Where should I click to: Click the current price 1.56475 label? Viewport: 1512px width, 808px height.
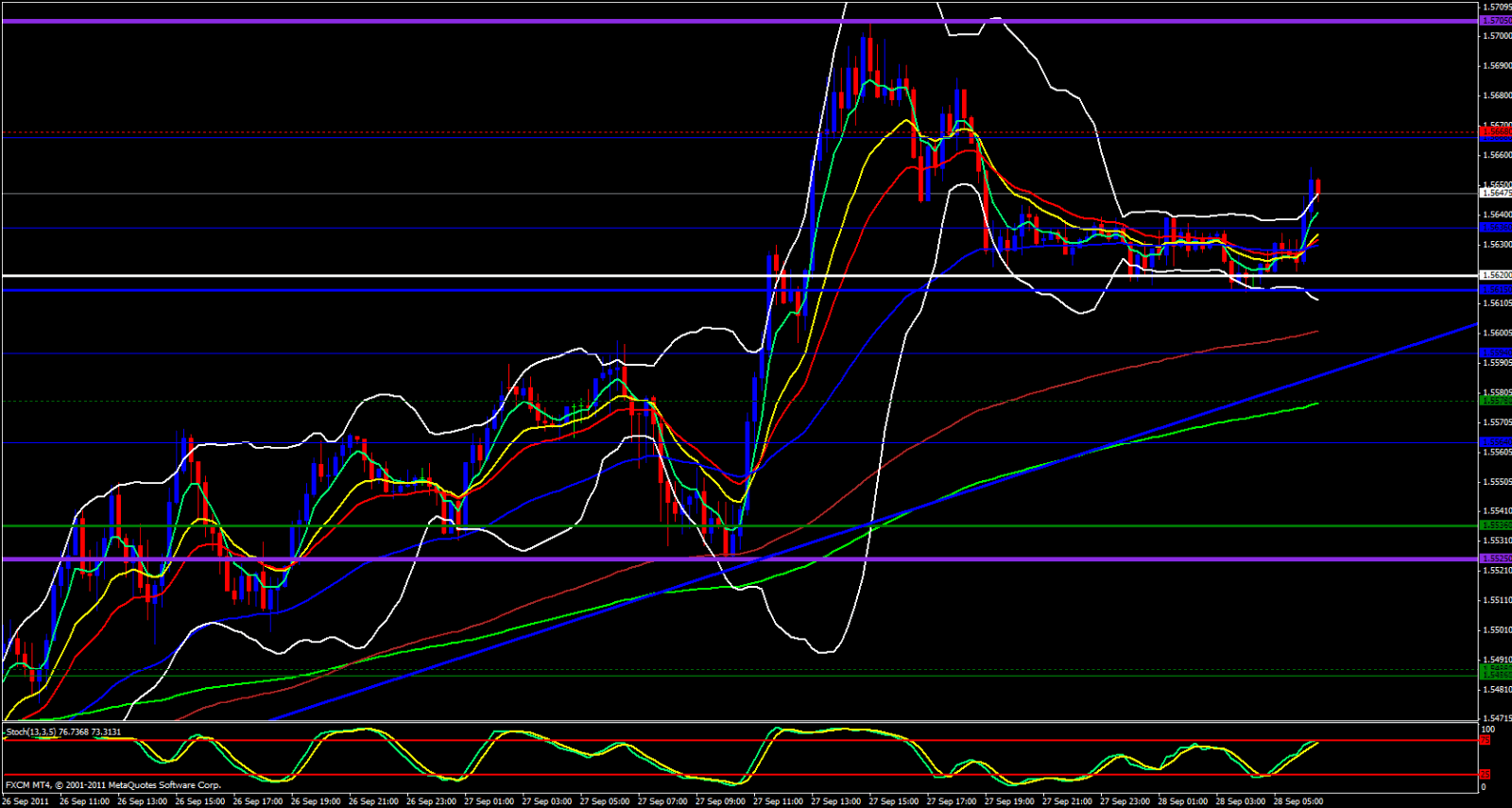tap(1494, 193)
